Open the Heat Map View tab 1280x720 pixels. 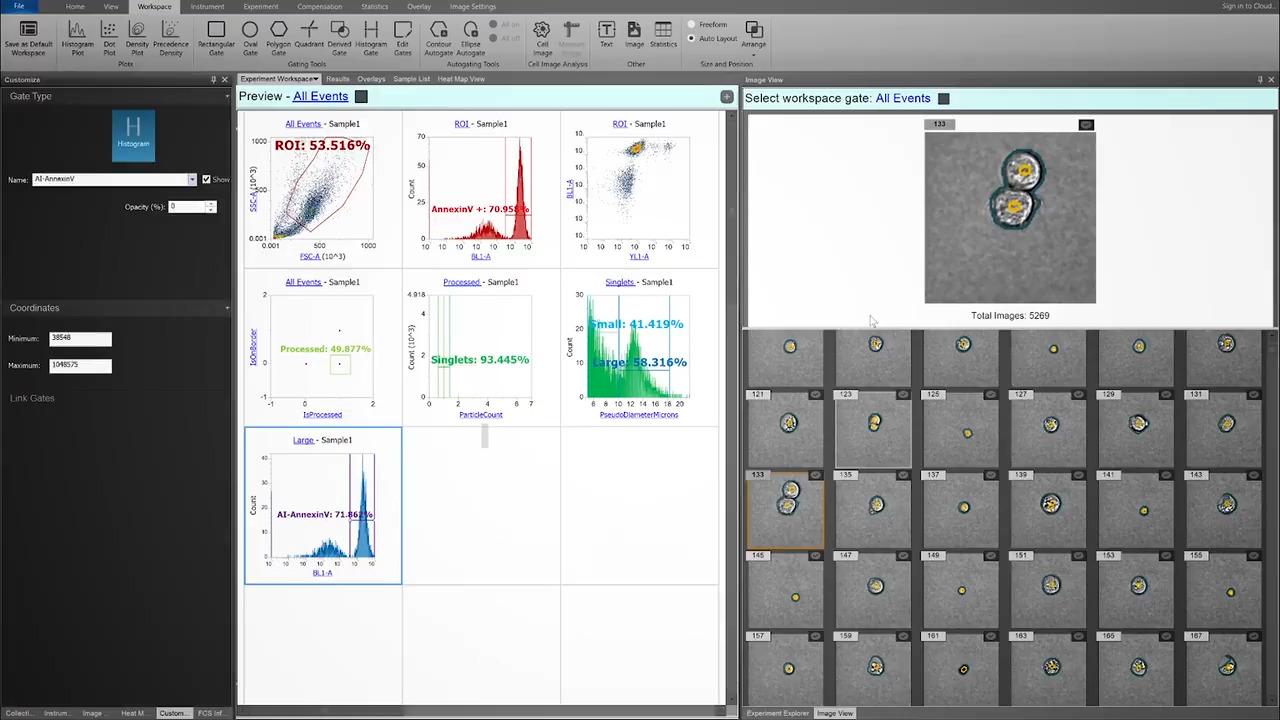click(461, 79)
